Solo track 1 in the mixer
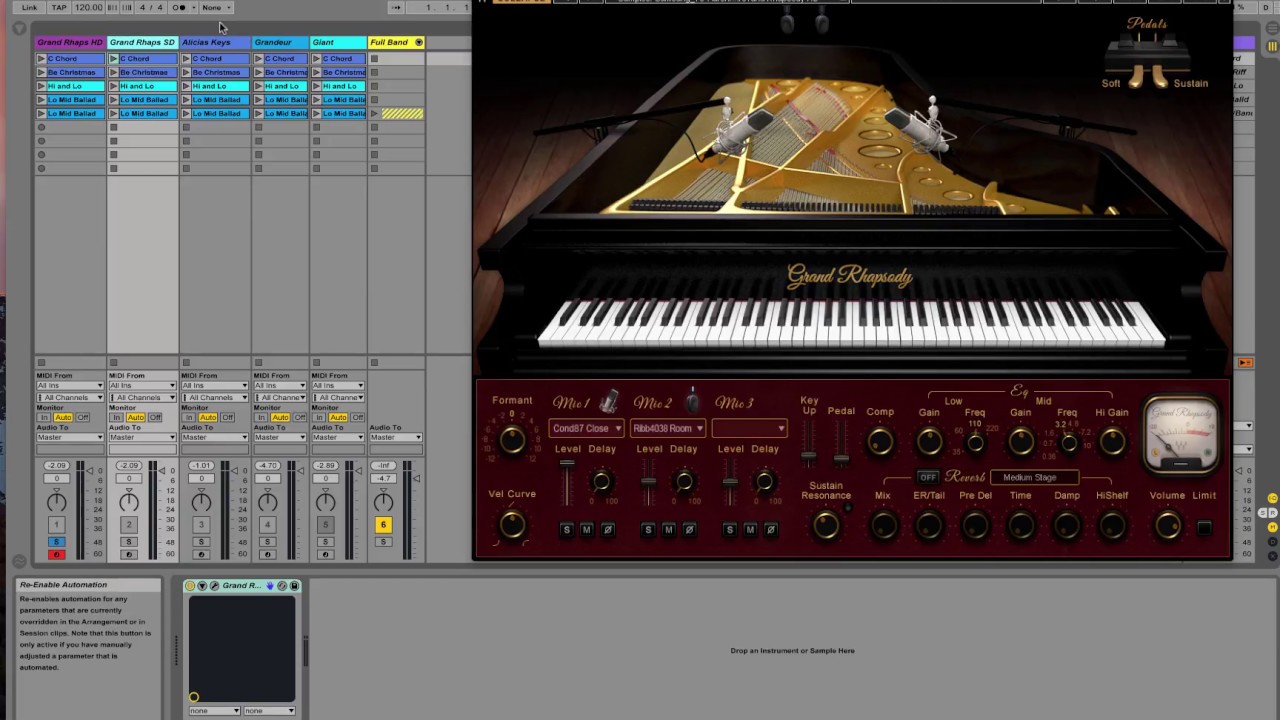The image size is (1280, 720). pos(56,542)
